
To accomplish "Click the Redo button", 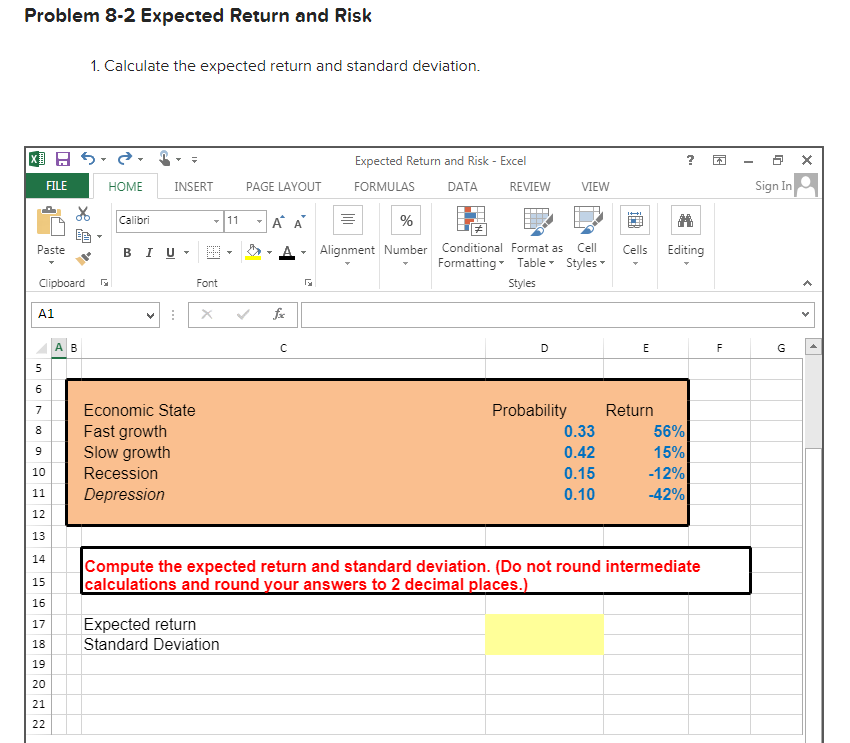I will tap(125, 159).
